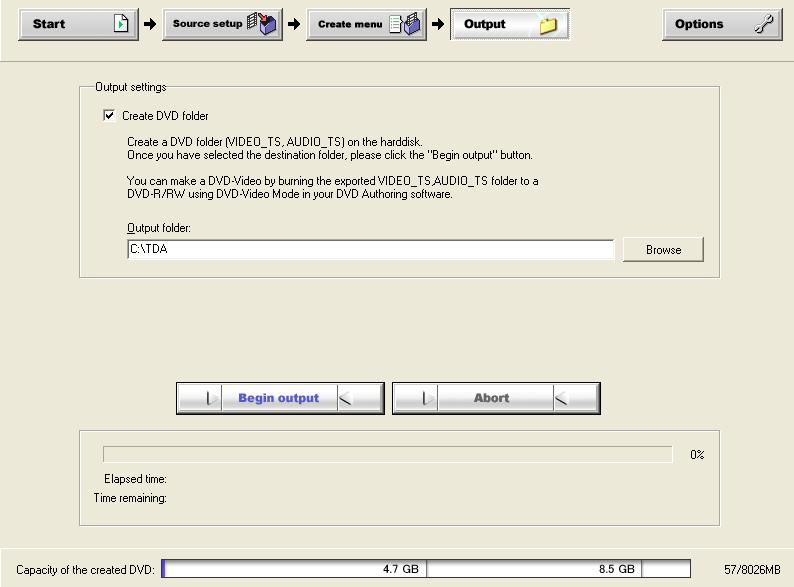Image resolution: width=794 pixels, height=587 pixels.
Task: Click the output progress bar
Action: (387, 454)
